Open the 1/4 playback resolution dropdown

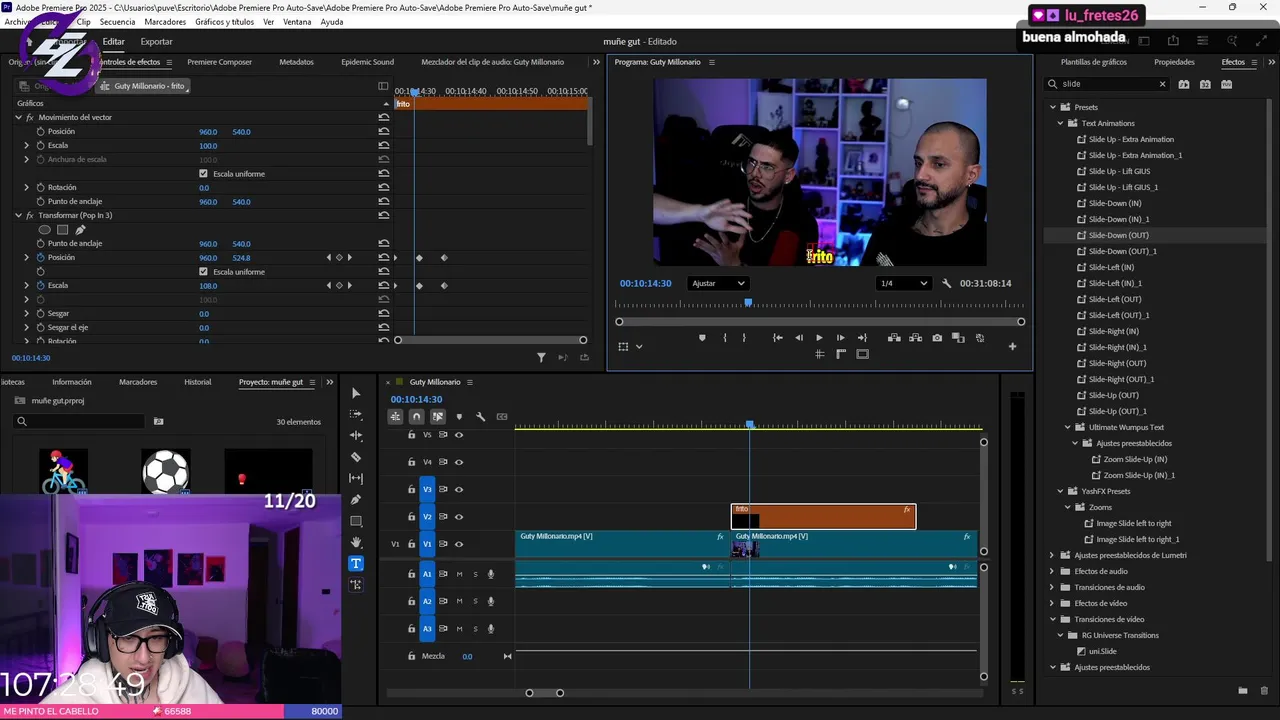coord(903,283)
